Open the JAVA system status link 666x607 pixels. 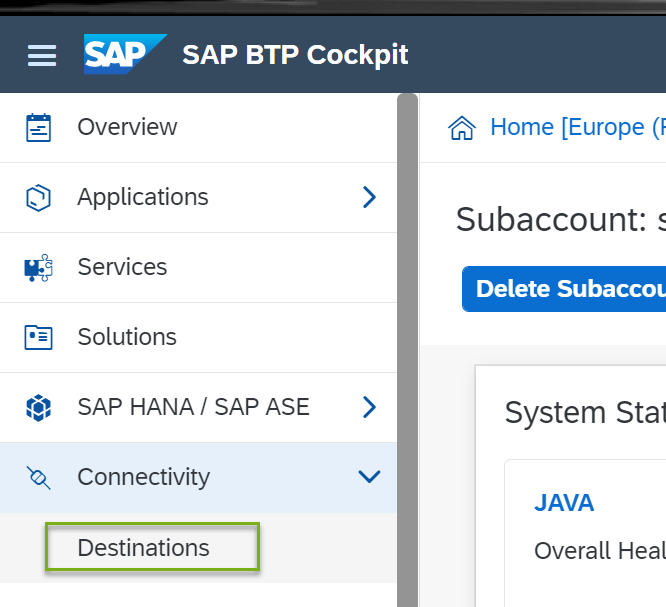tap(564, 503)
